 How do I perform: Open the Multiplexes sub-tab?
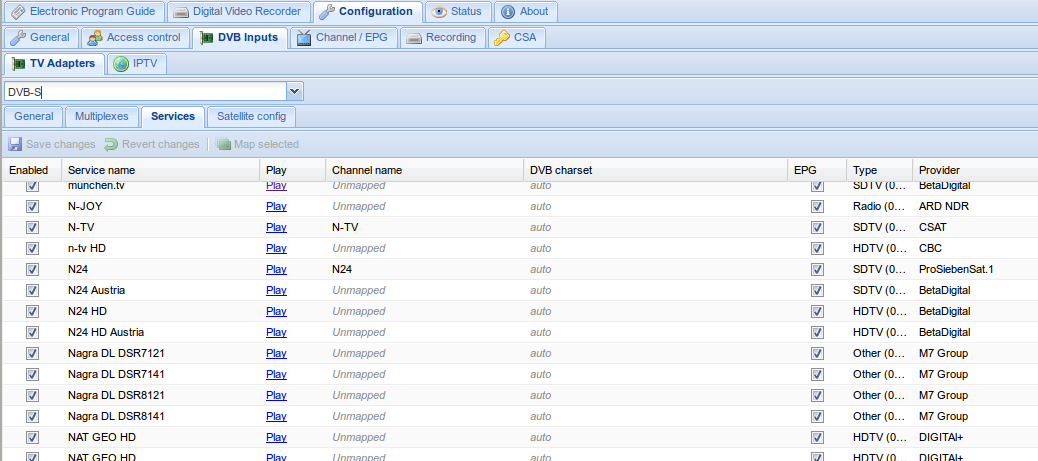coord(101,117)
